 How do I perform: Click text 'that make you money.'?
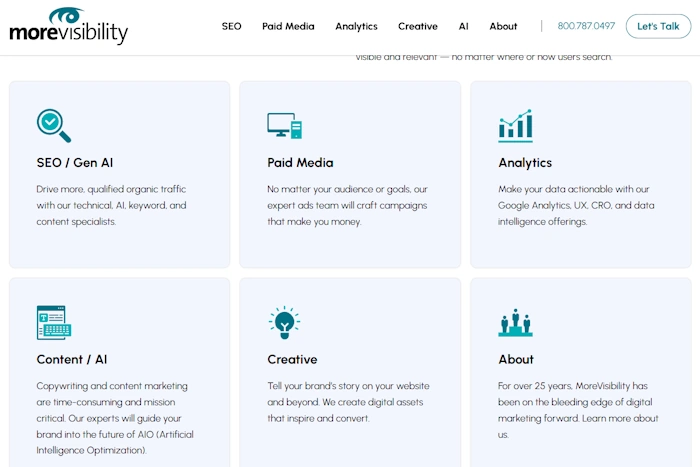click(314, 222)
